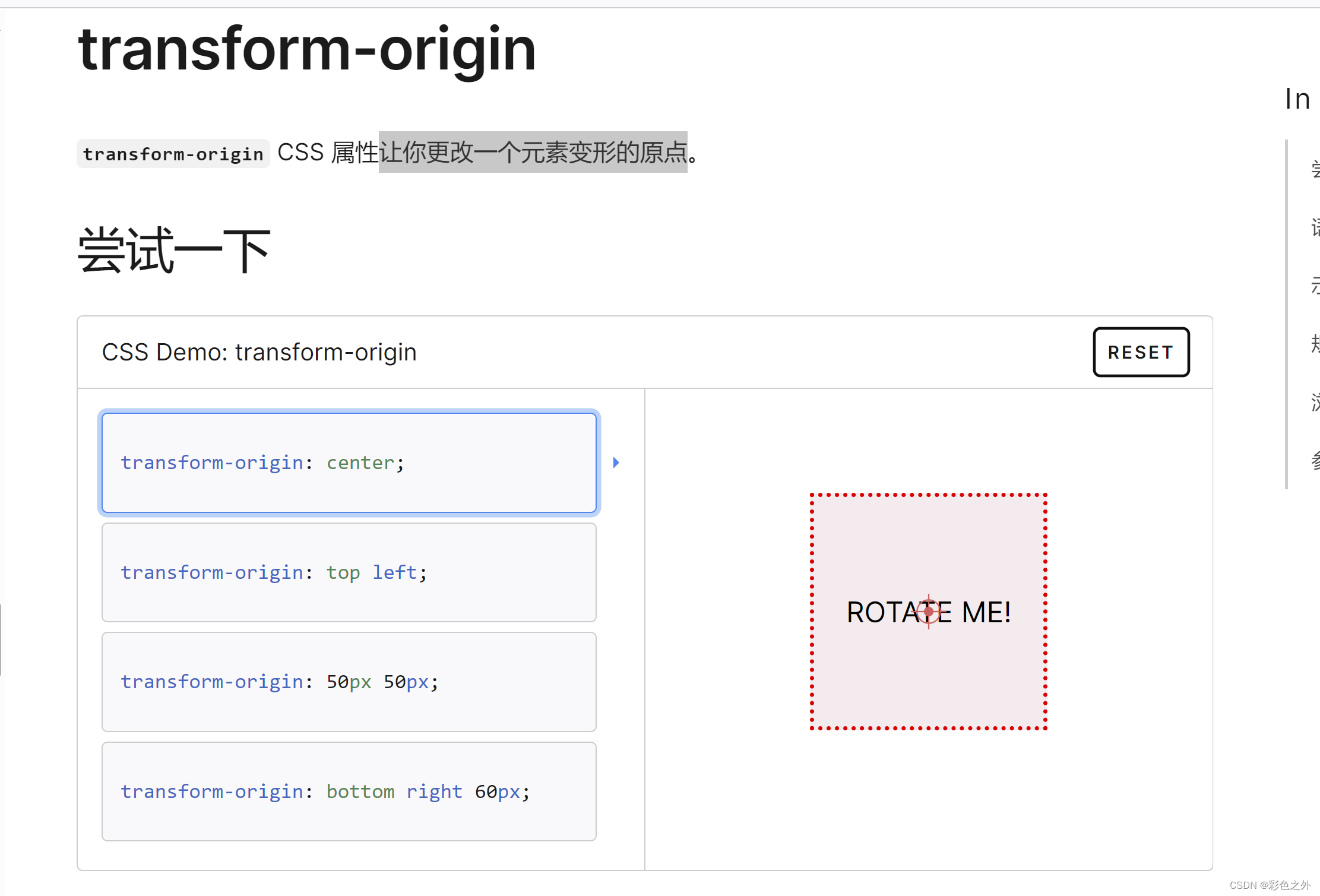This screenshot has width=1320, height=896.
Task: Click the "In" sidebar heading
Action: point(1297,98)
